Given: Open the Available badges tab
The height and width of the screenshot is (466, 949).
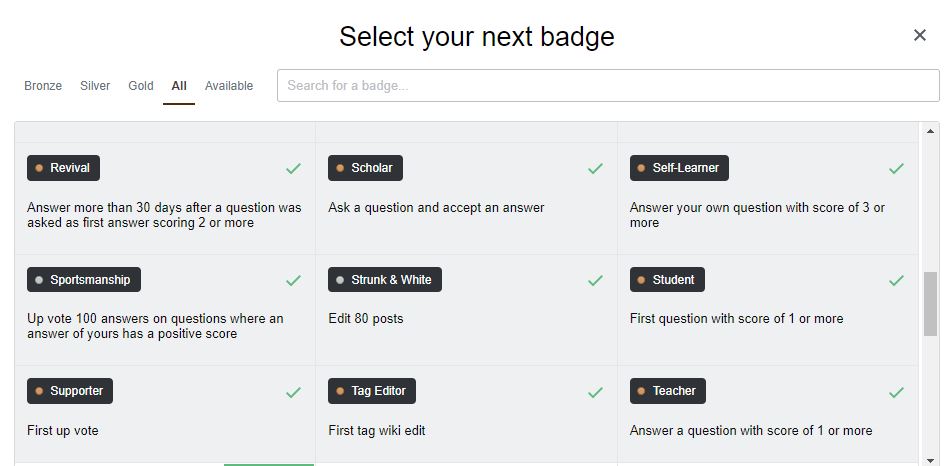Looking at the screenshot, I should pyautogui.click(x=229, y=86).
